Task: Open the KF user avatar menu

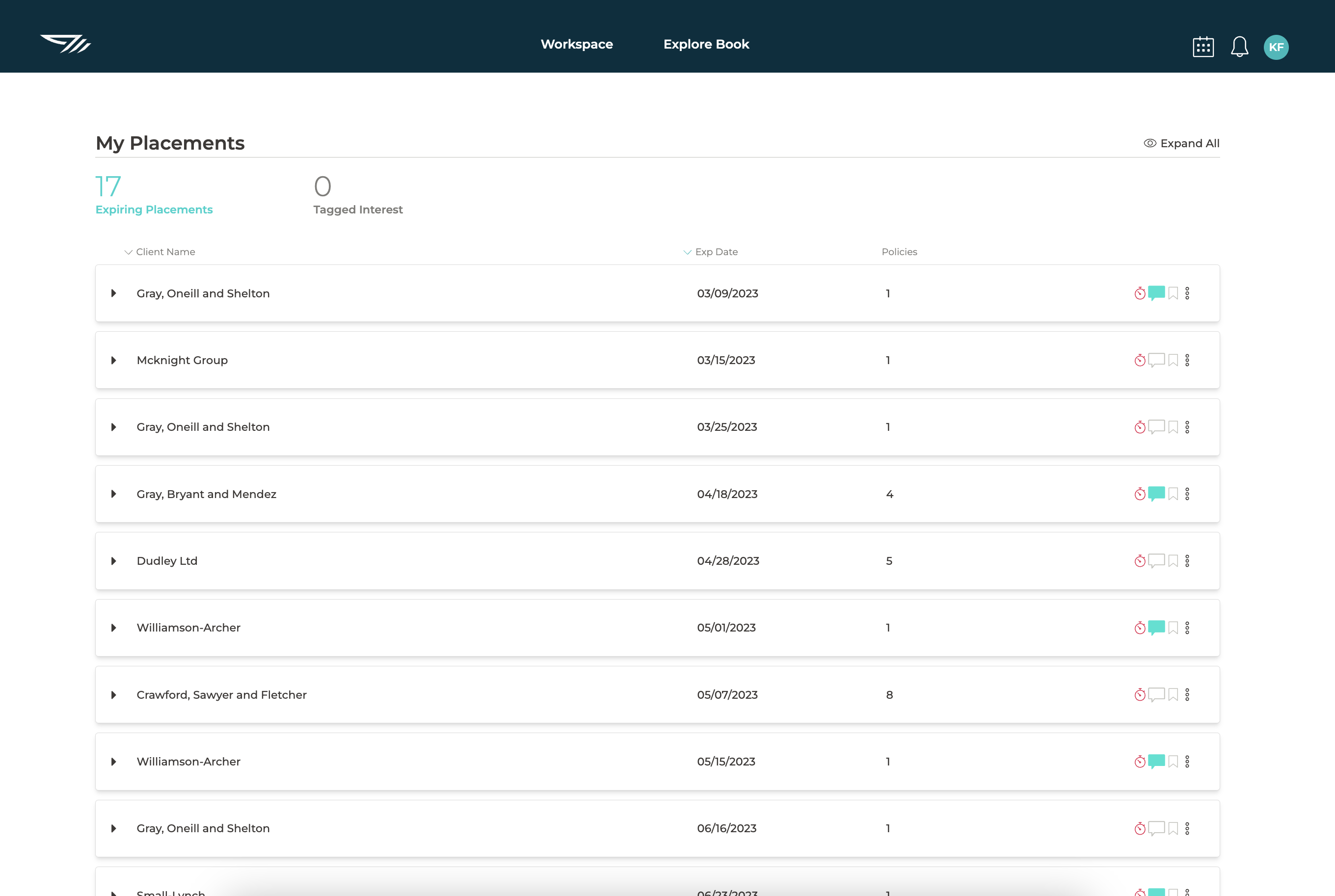Action: [x=1276, y=47]
